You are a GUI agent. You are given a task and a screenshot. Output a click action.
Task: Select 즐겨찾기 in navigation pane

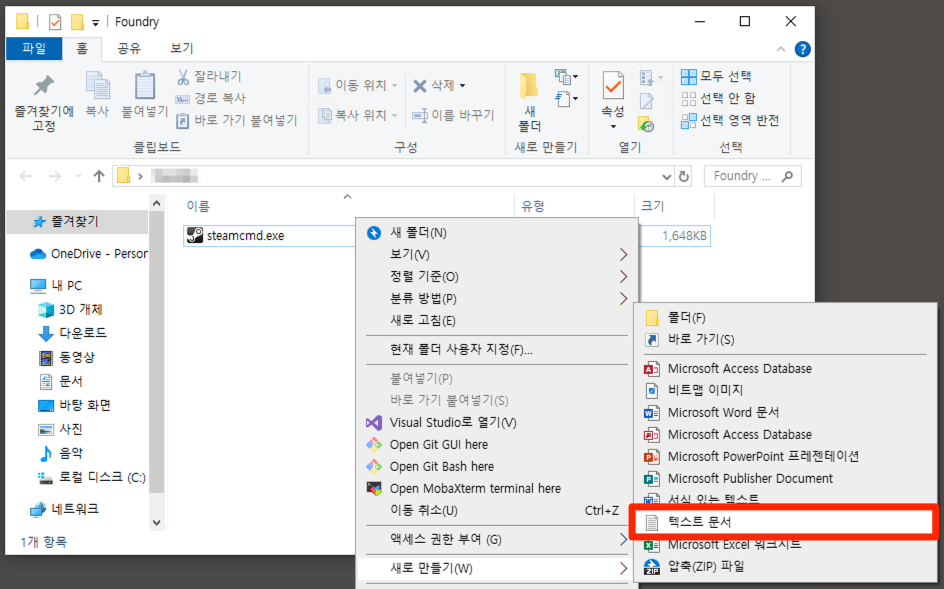[73, 222]
